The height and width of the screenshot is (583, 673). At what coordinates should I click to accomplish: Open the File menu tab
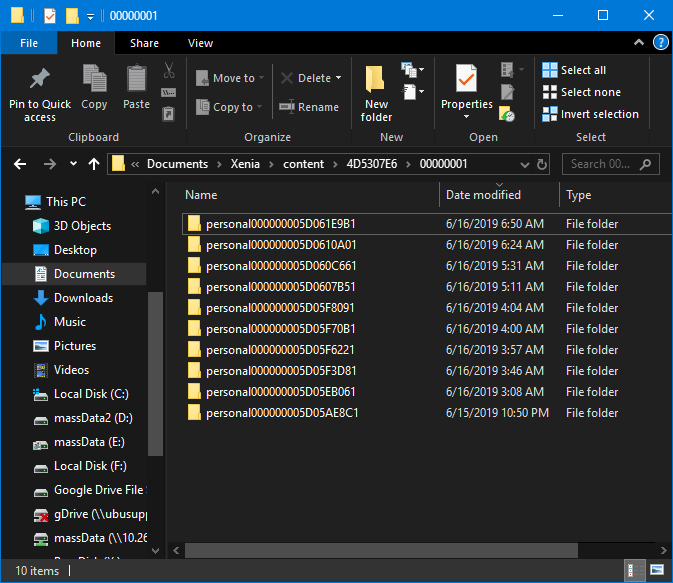[x=29, y=43]
